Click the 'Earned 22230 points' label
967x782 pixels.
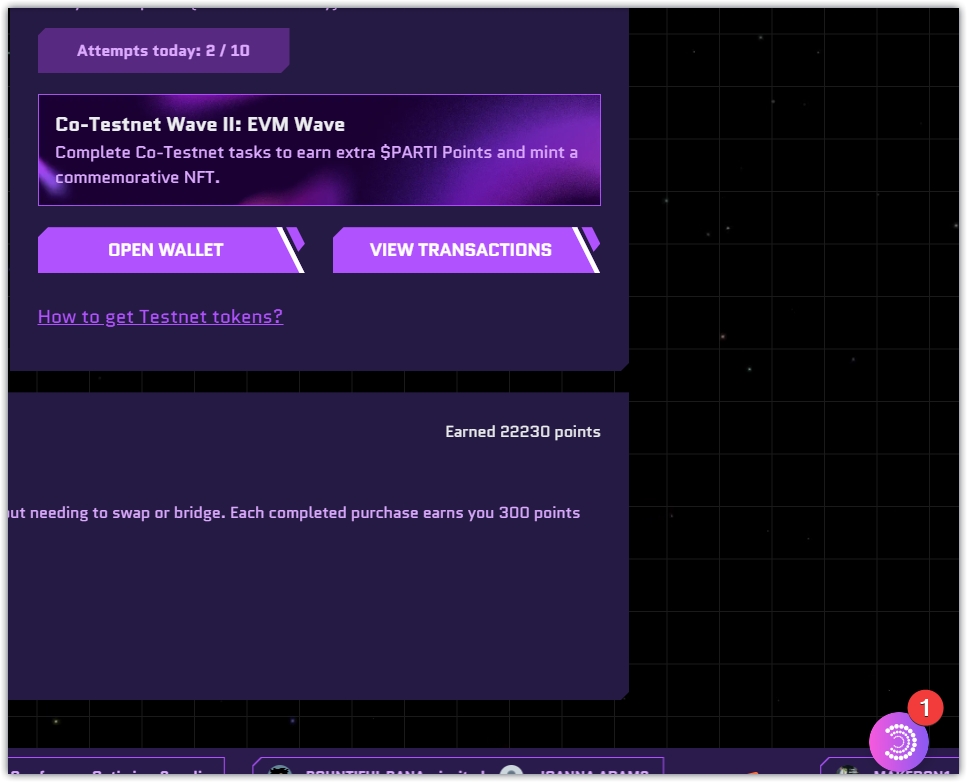522,432
